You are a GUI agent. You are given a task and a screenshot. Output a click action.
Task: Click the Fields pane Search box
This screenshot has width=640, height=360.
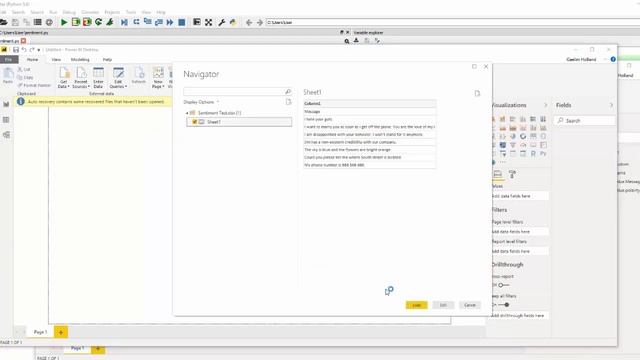584,120
